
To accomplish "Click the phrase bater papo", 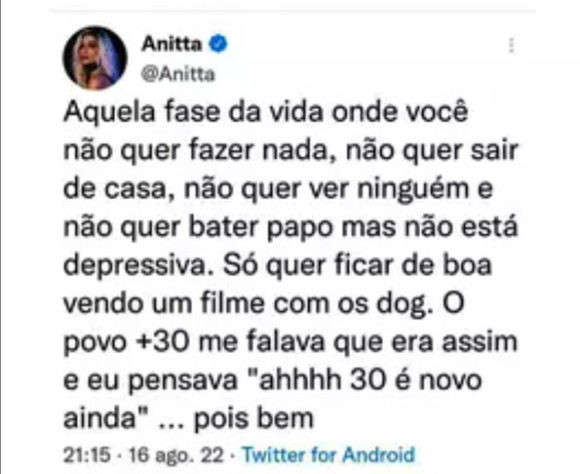I will (262, 228).
